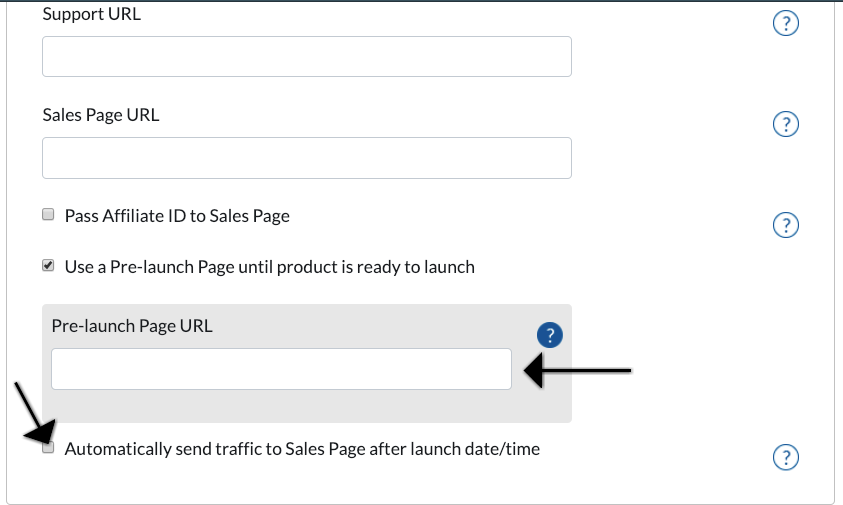843x505 pixels.
Task: Click the "Support URL" field label
Action: coord(91,14)
